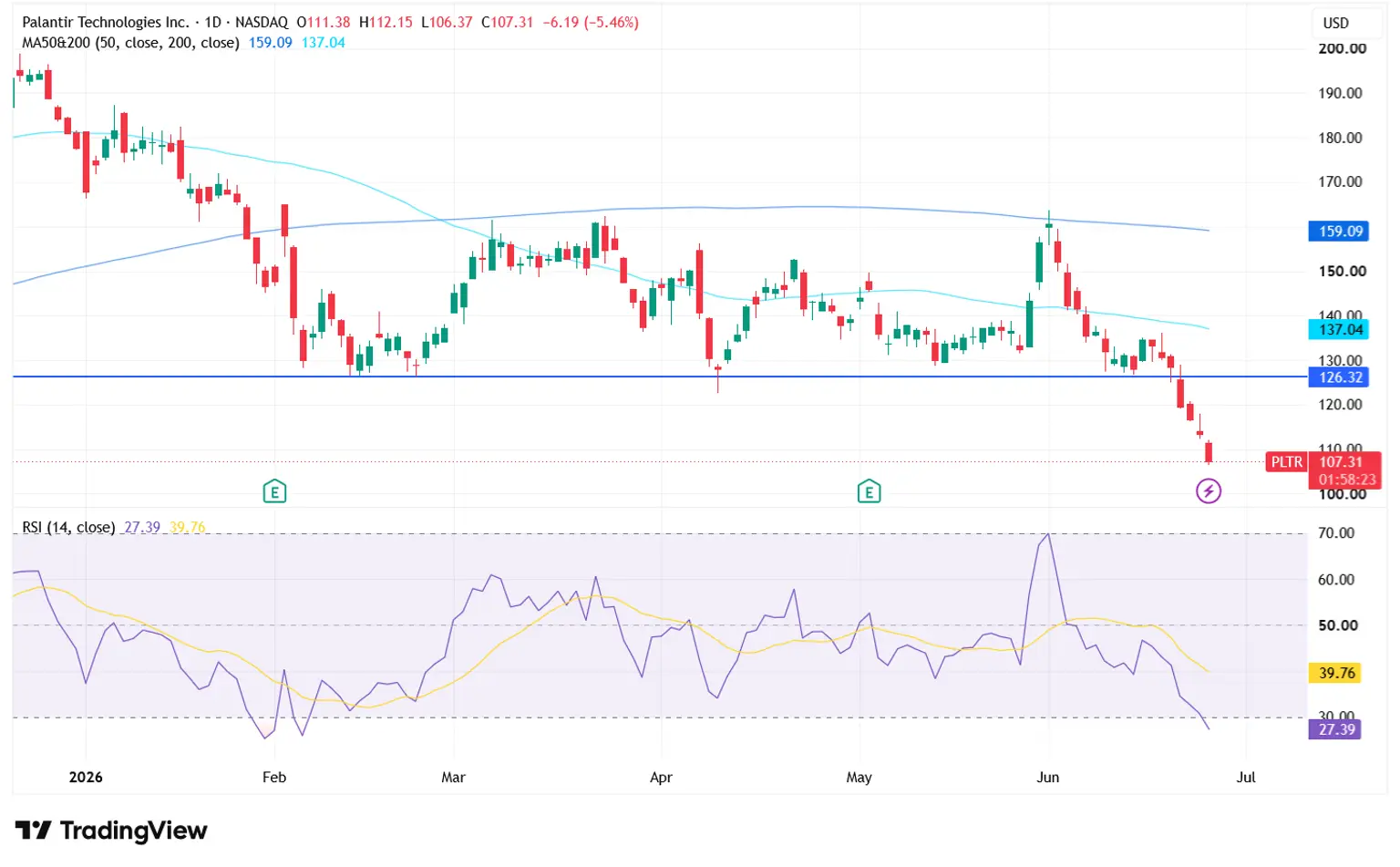Click the Feb time axis label

tap(274, 778)
